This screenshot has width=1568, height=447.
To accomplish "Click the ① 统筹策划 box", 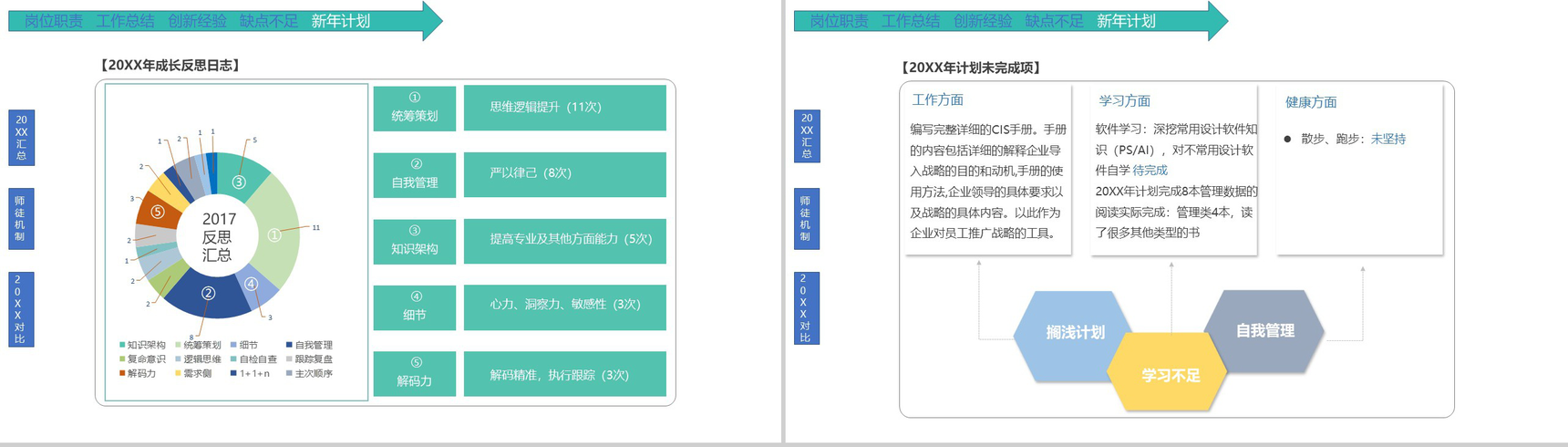I will click(415, 108).
